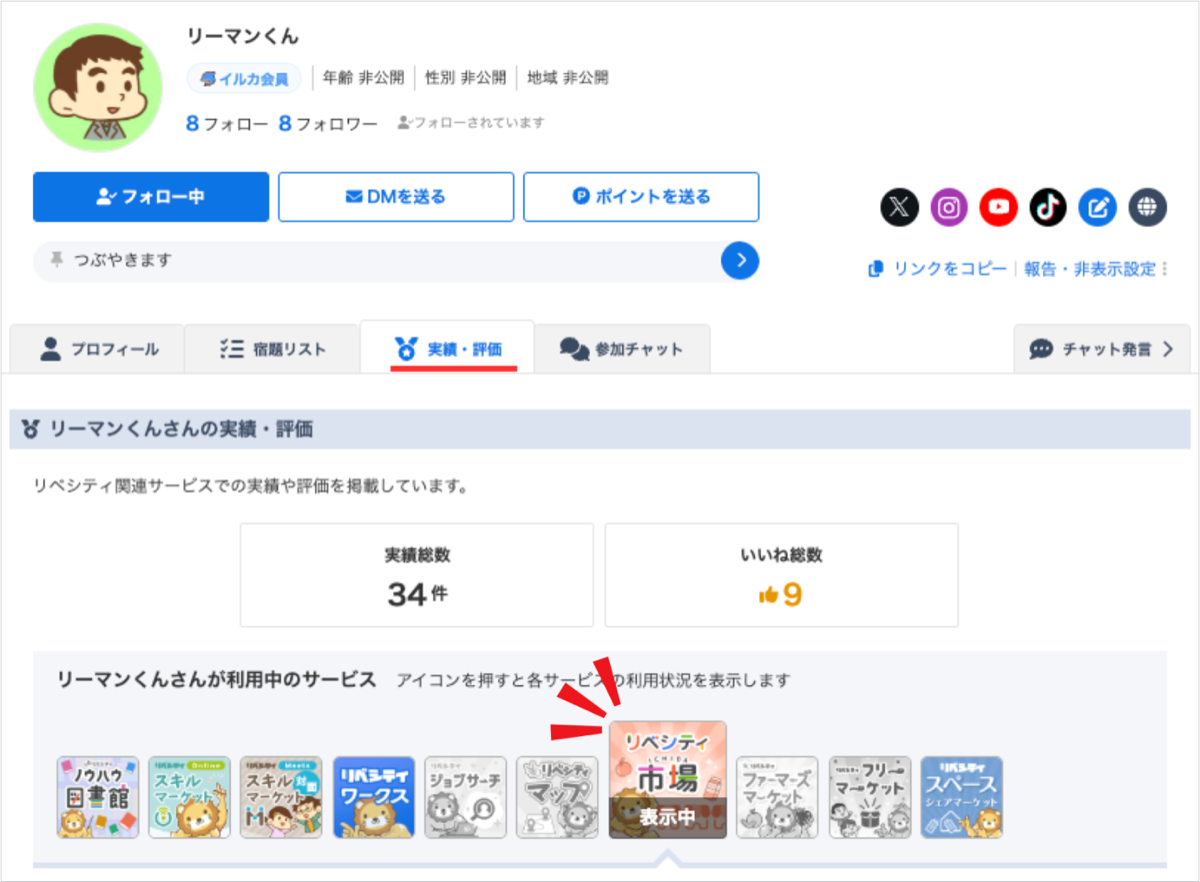1200x882 pixels.
Task: Open the フリーマーケット service icon
Action: coord(870,797)
